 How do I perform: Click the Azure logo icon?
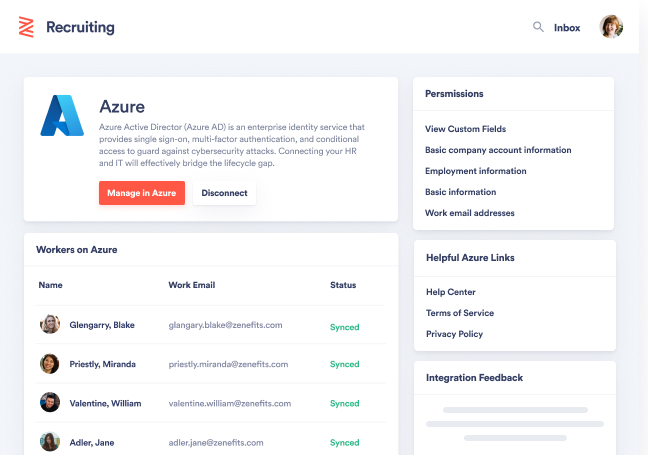[62, 116]
